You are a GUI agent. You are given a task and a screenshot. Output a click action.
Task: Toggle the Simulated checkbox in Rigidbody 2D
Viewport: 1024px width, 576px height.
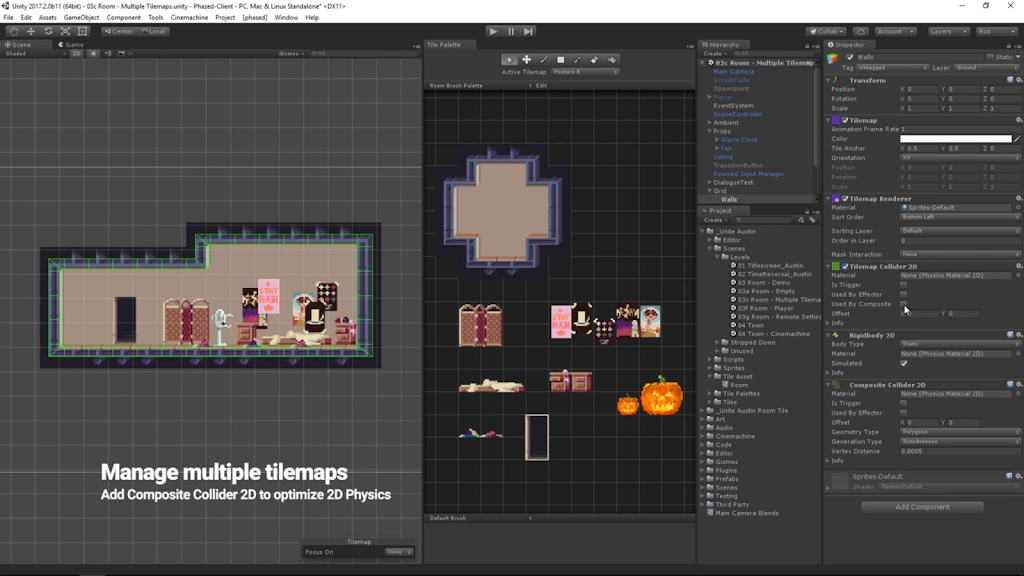click(x=903, y=363)
